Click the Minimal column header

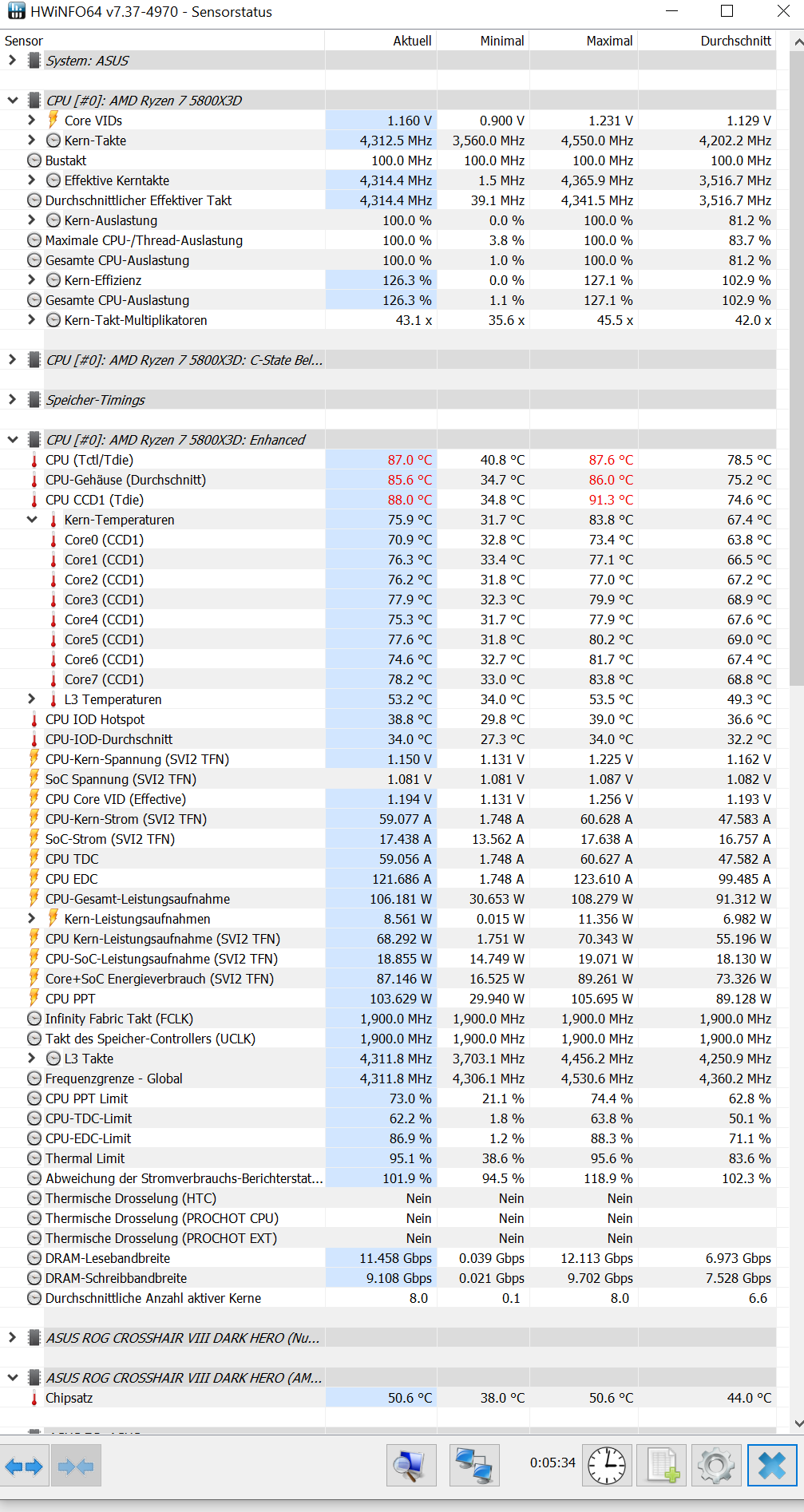click(483, 41)
